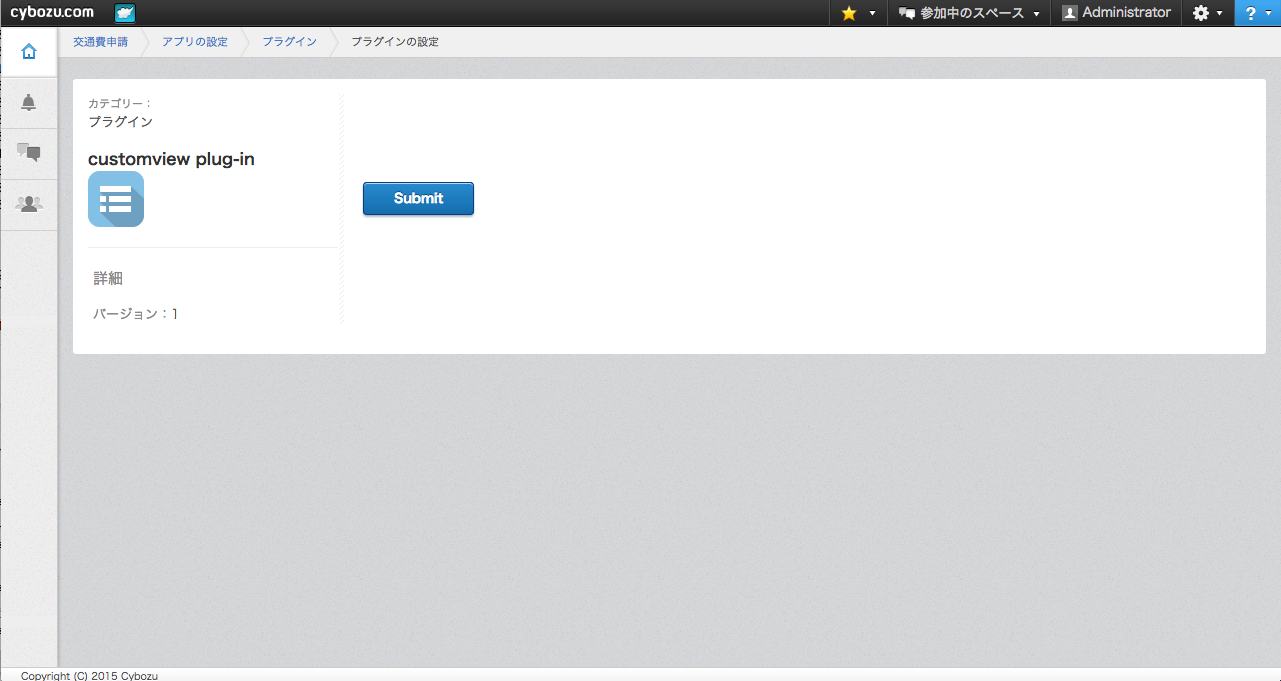Screen dimensions: 1281x681
Task: Go to 交通費申請 breadcrumb
Action: (x=100, y=42)
